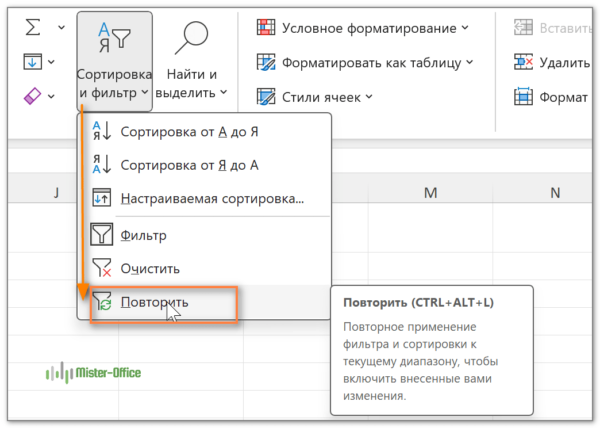
Task: Select Clear filter menu item
Action: click(x=149, y=268)
